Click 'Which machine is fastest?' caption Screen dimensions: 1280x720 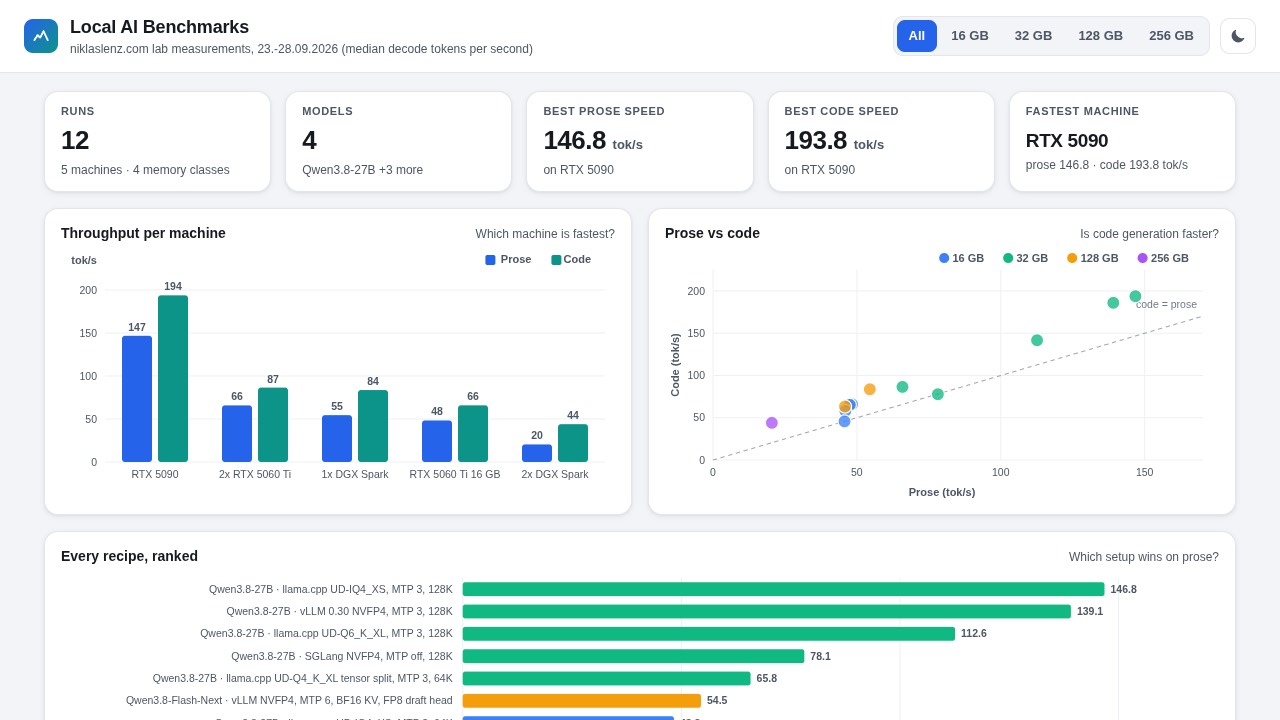click(x=545, y=234)
